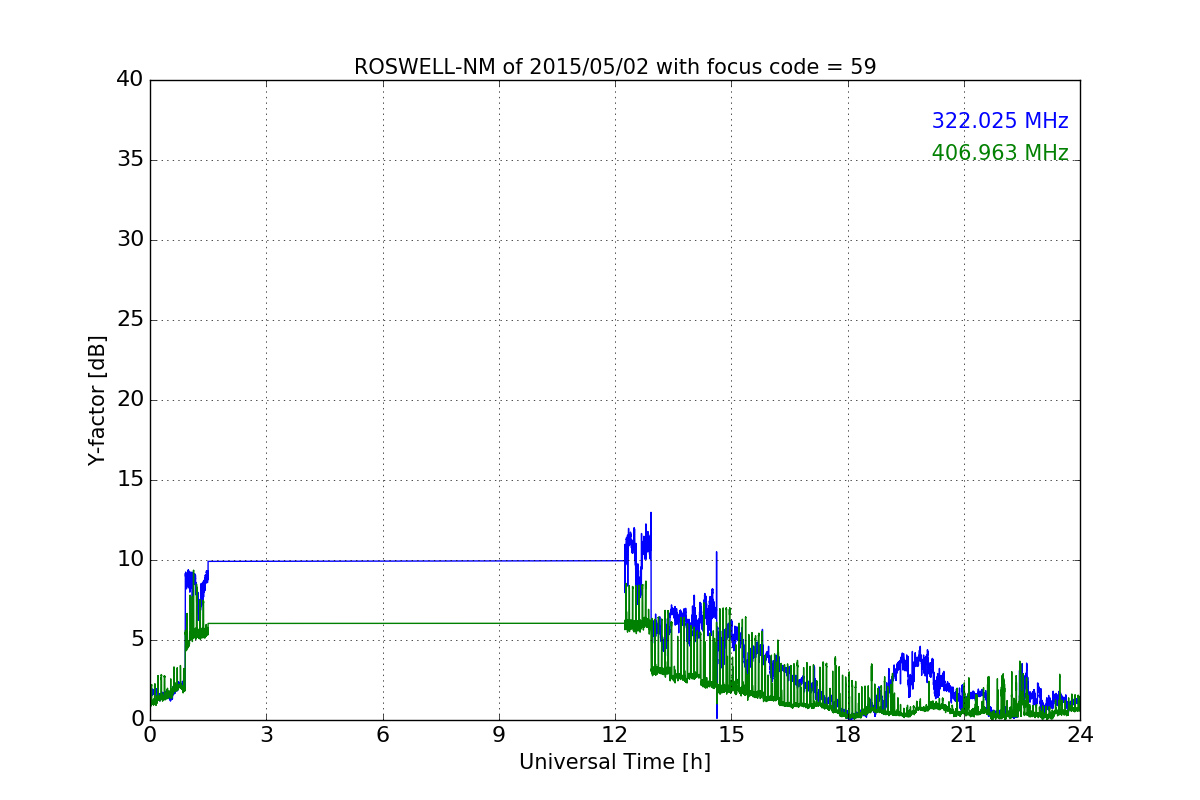This screenshot has height=800, width=1200.
Task: Select the blue 322.025 MHz legend label
Action: [x=1000, y=121]
